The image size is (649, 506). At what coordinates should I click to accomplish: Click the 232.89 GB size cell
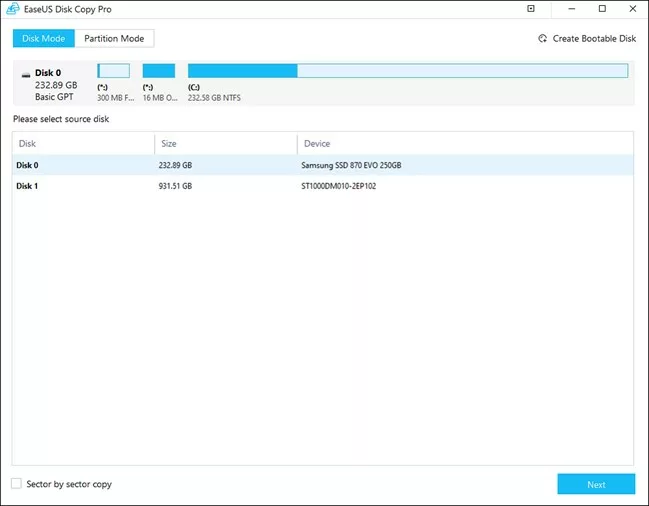175,165
